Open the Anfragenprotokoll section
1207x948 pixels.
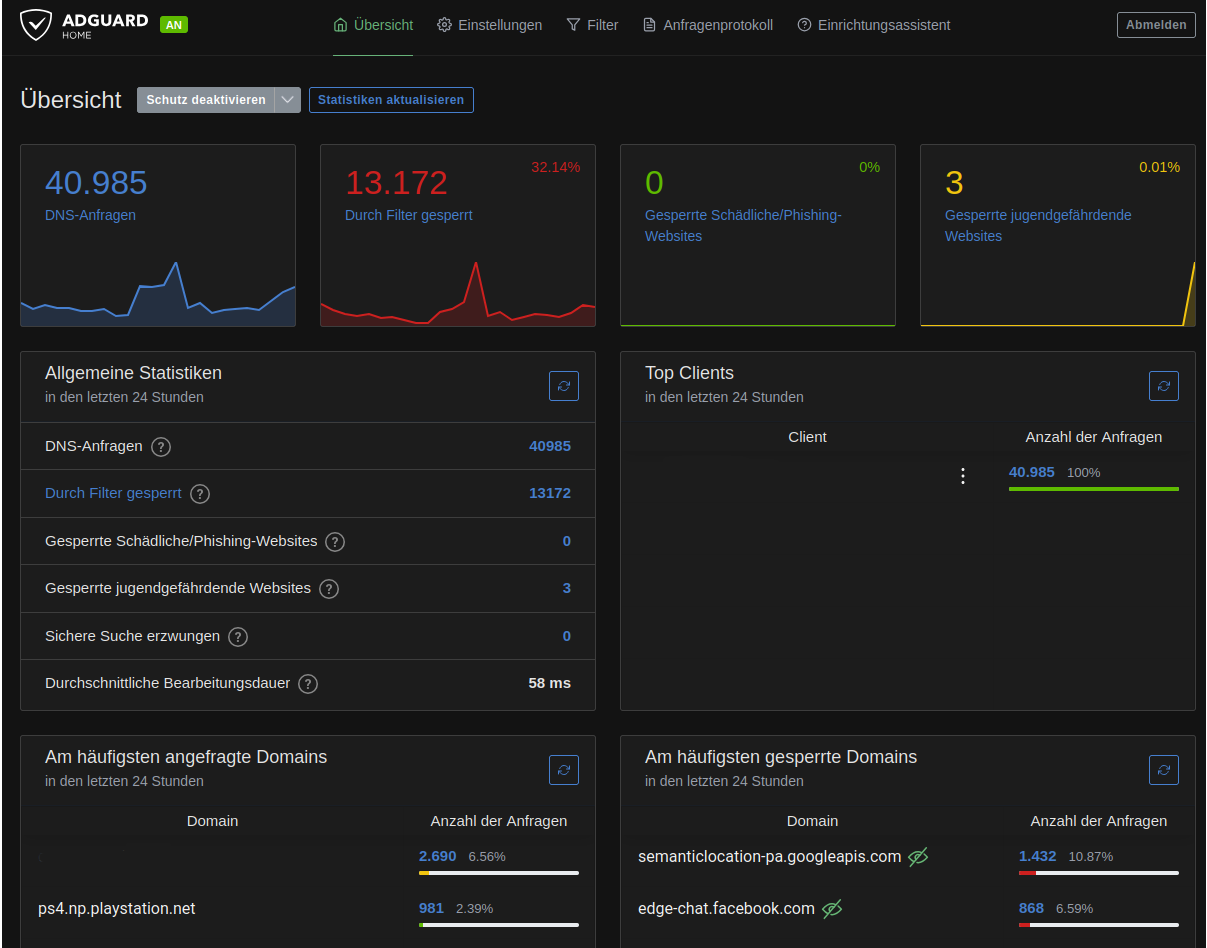[x=707, y=25]
